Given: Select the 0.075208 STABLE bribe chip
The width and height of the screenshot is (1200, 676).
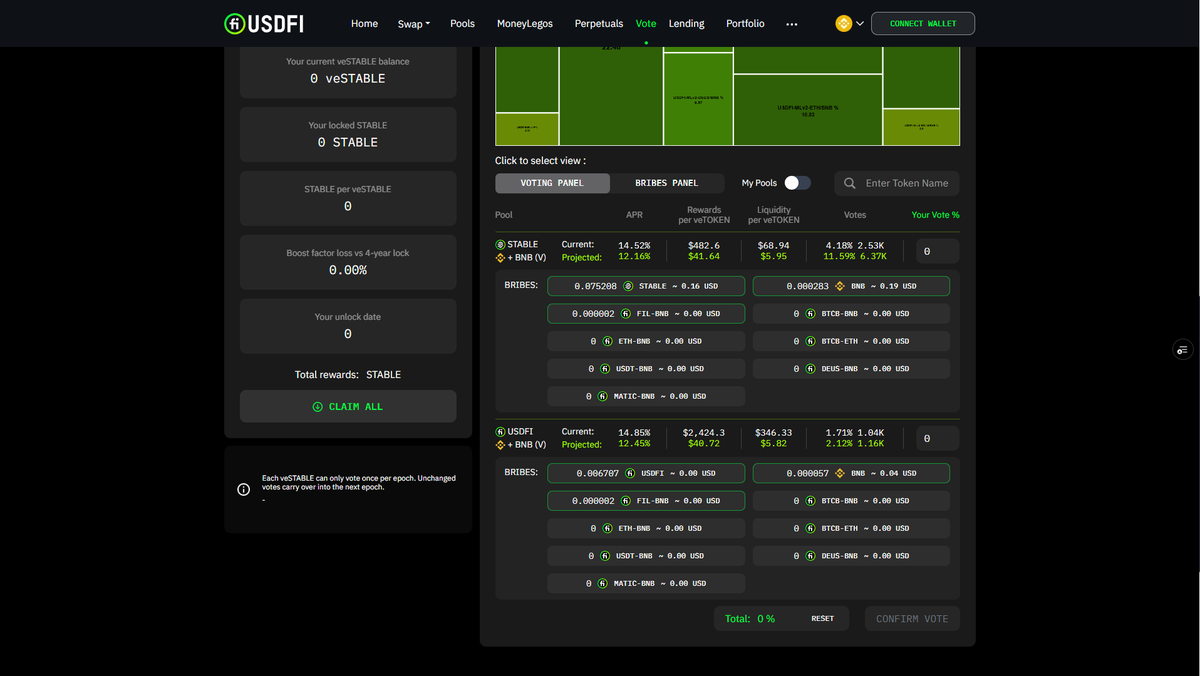Looking at the screenshot, I should [x=646, y=286].
